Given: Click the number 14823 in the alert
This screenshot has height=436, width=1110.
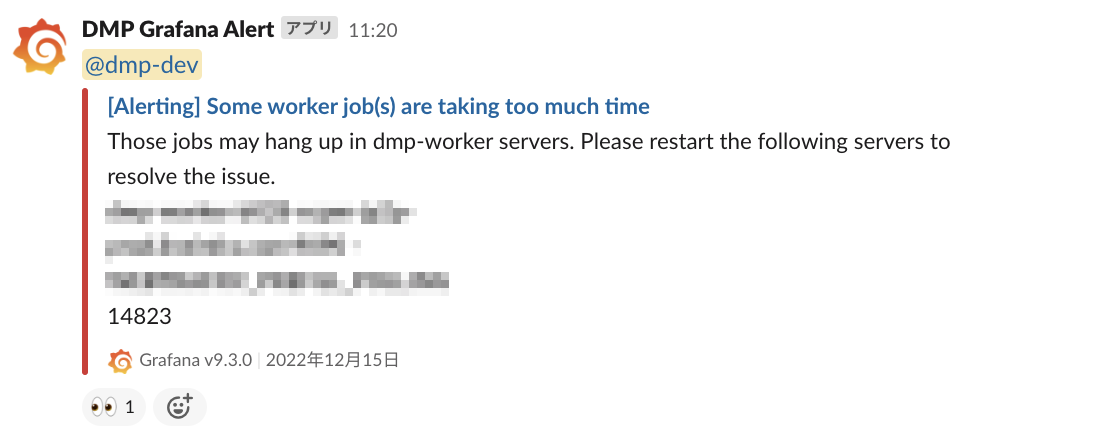Looking at the screenshot, I should tap(140, 316).
